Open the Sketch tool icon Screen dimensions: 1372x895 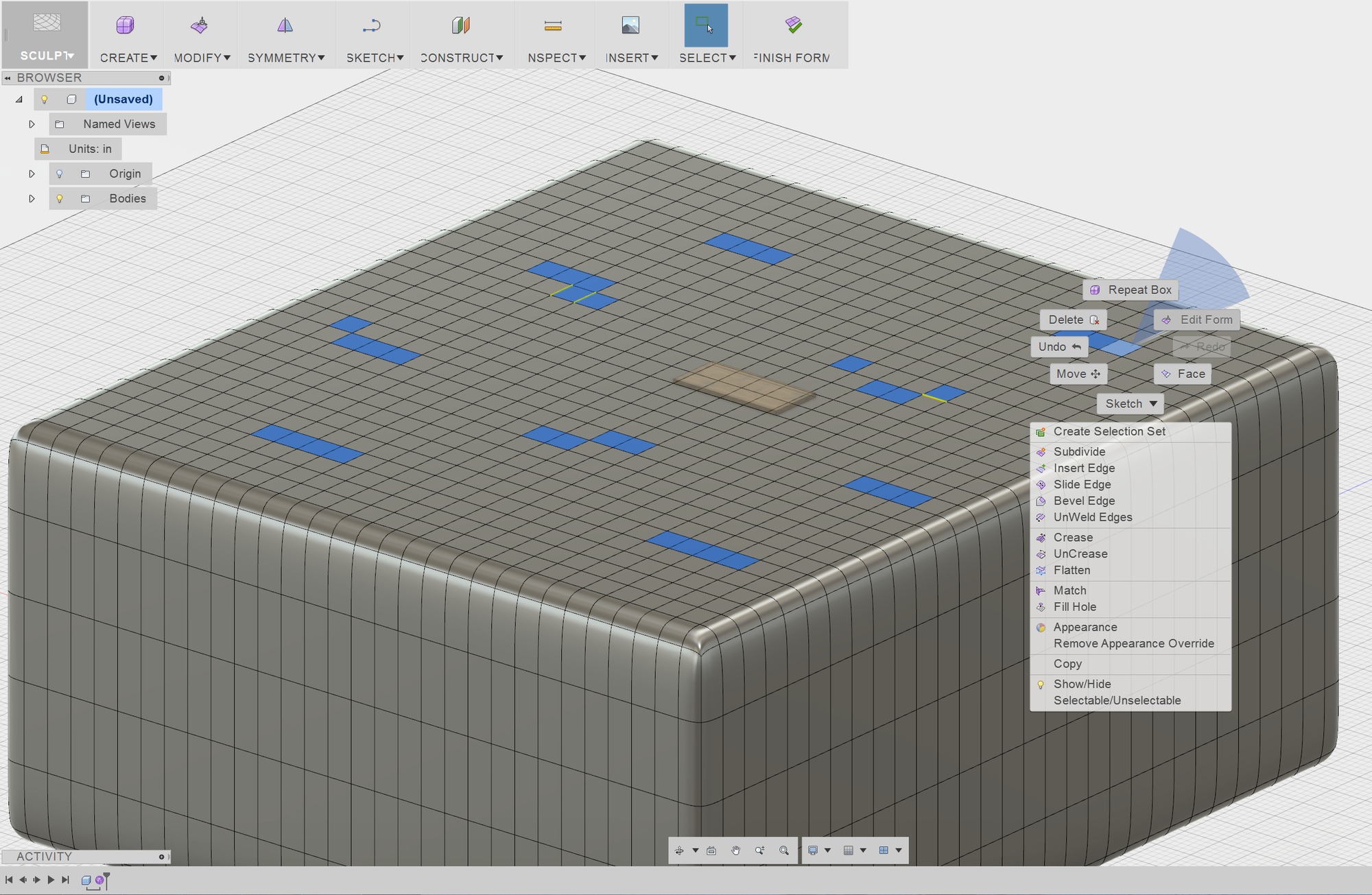(x=372, y=25)
